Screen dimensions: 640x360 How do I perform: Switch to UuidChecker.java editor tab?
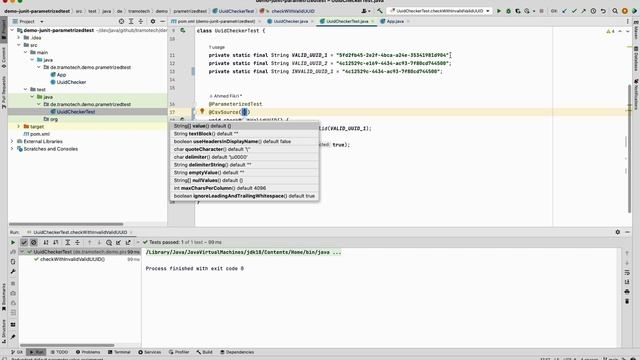coord(290,21)
